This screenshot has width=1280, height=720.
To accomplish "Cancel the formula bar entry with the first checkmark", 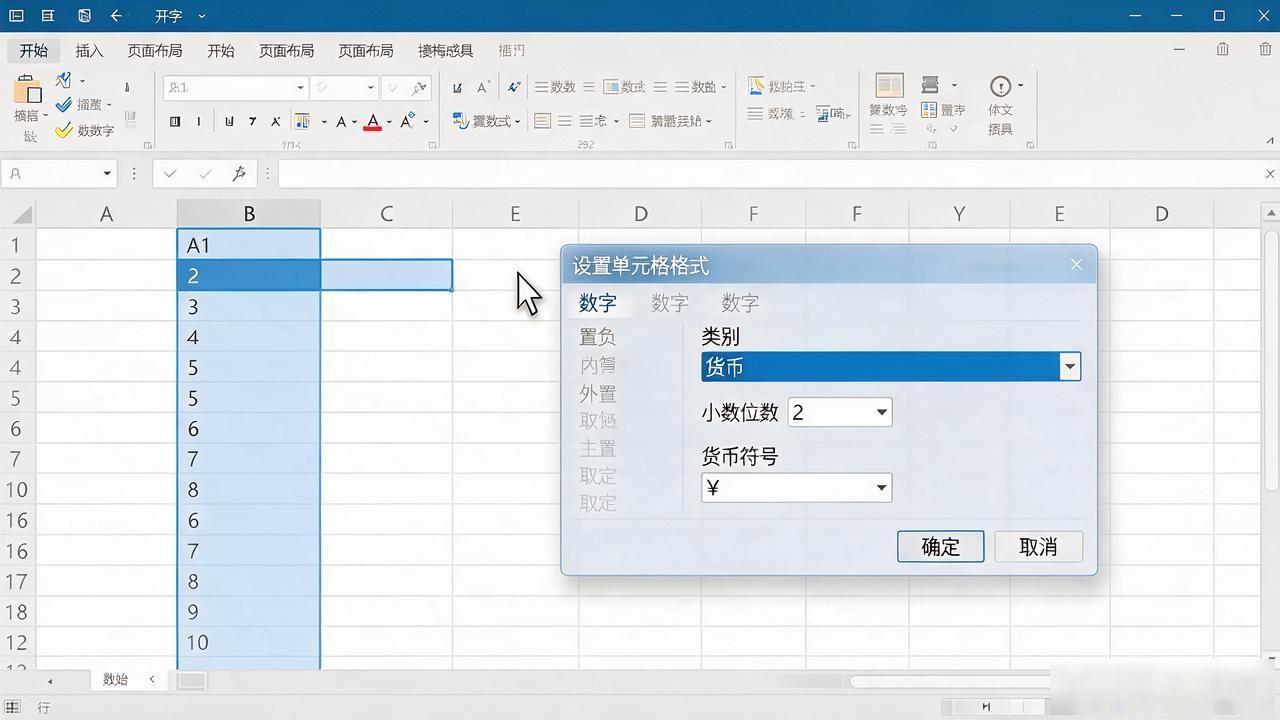I will tap(170, 173).
